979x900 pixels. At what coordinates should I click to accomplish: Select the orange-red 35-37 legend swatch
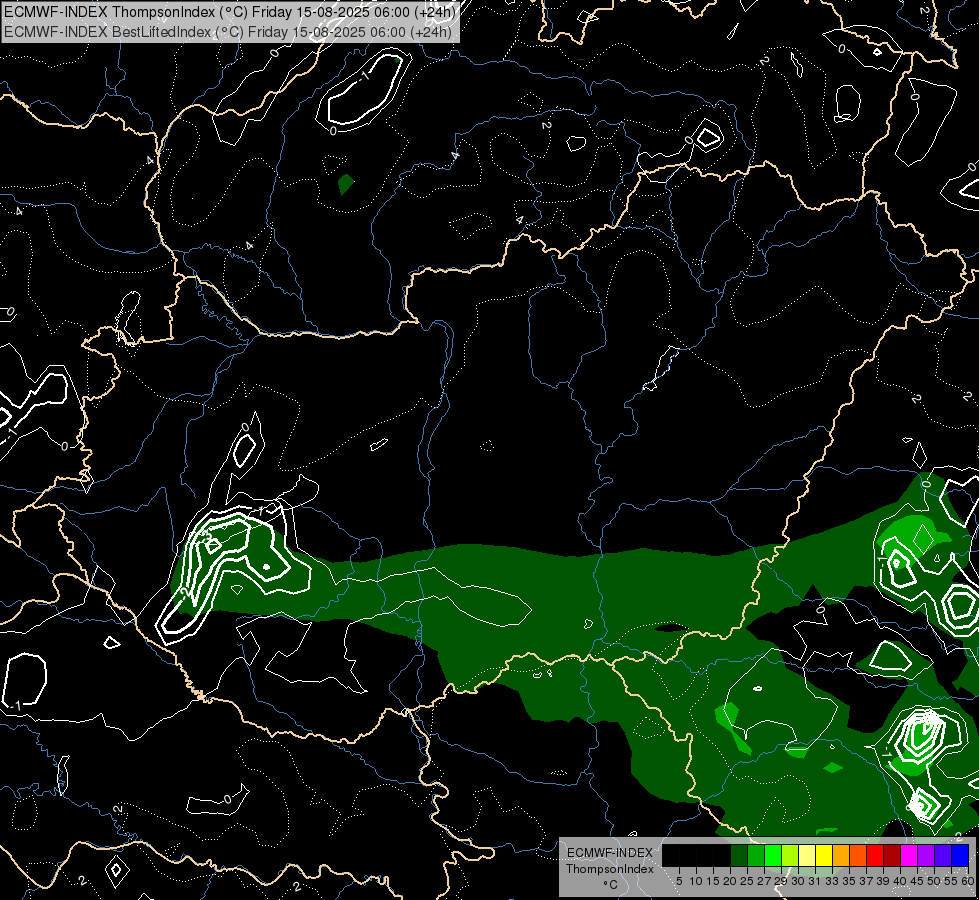[858, 855]
